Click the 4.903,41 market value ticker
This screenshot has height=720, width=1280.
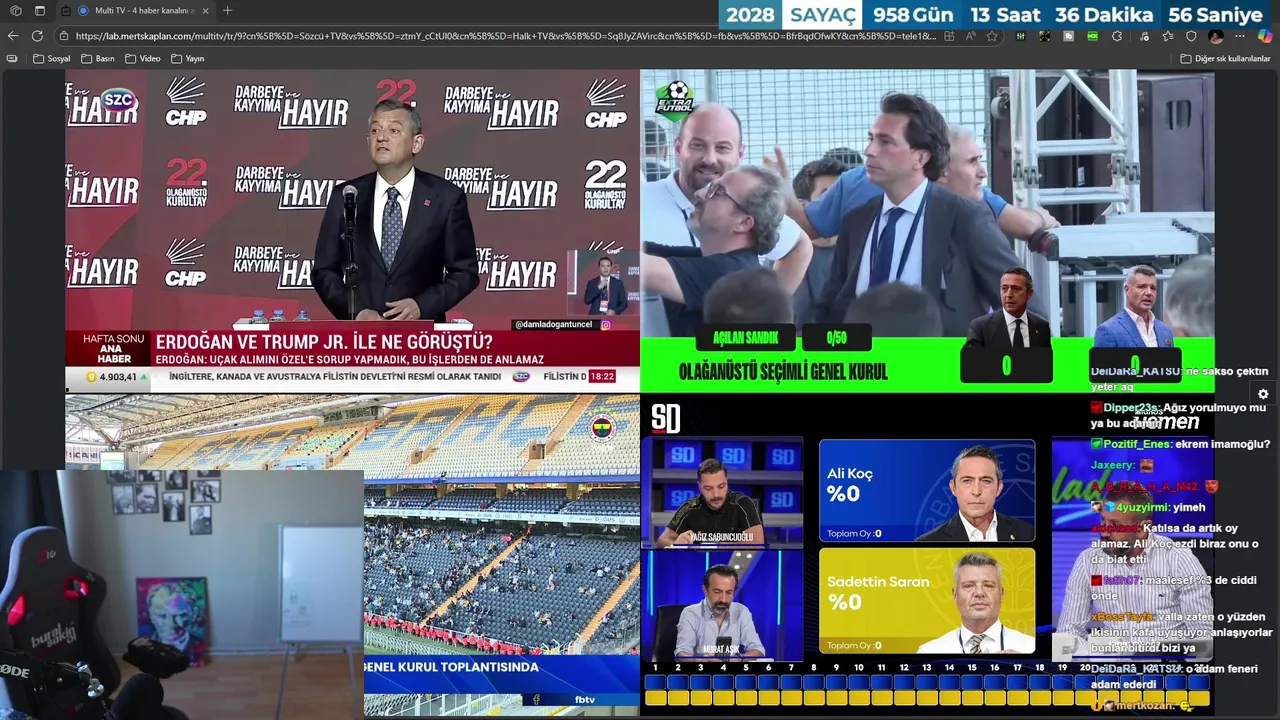pyautogui.click(x=117, y=377)
